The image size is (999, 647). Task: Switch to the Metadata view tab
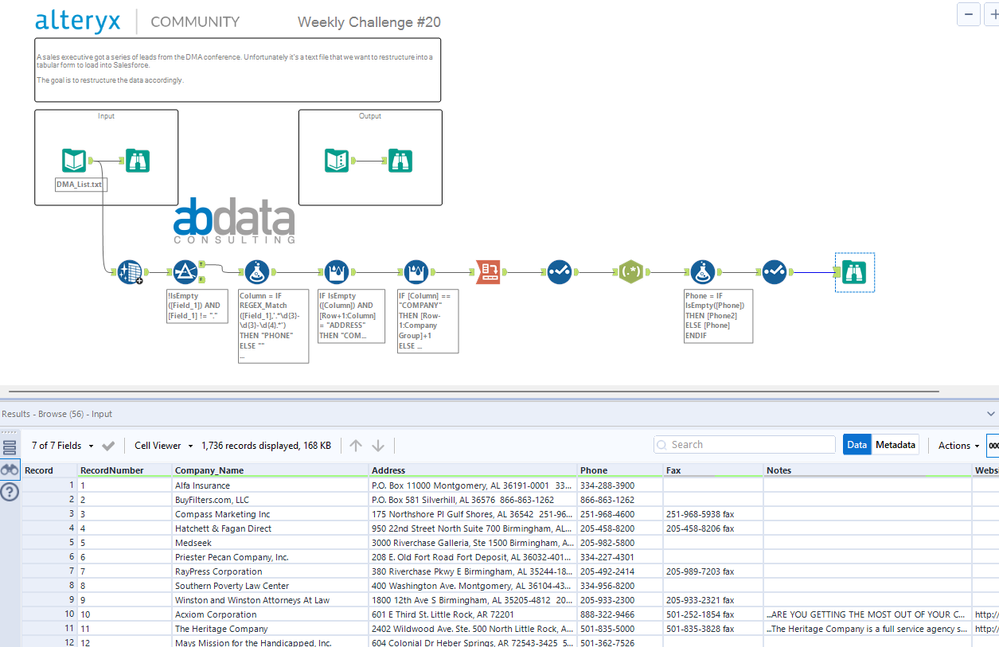[x=895, y=444]
